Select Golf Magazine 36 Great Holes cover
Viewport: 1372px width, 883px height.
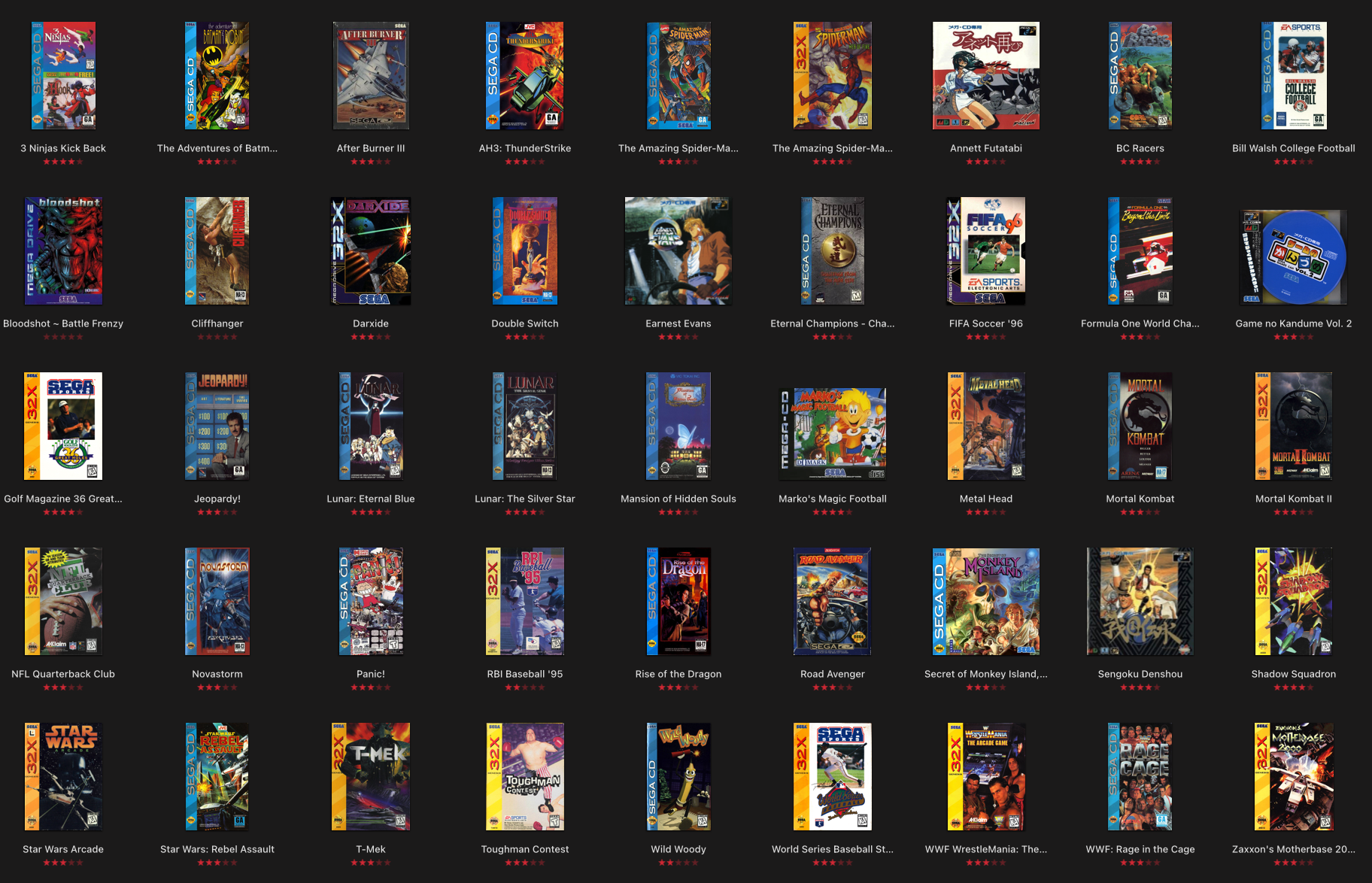[63, 426]
